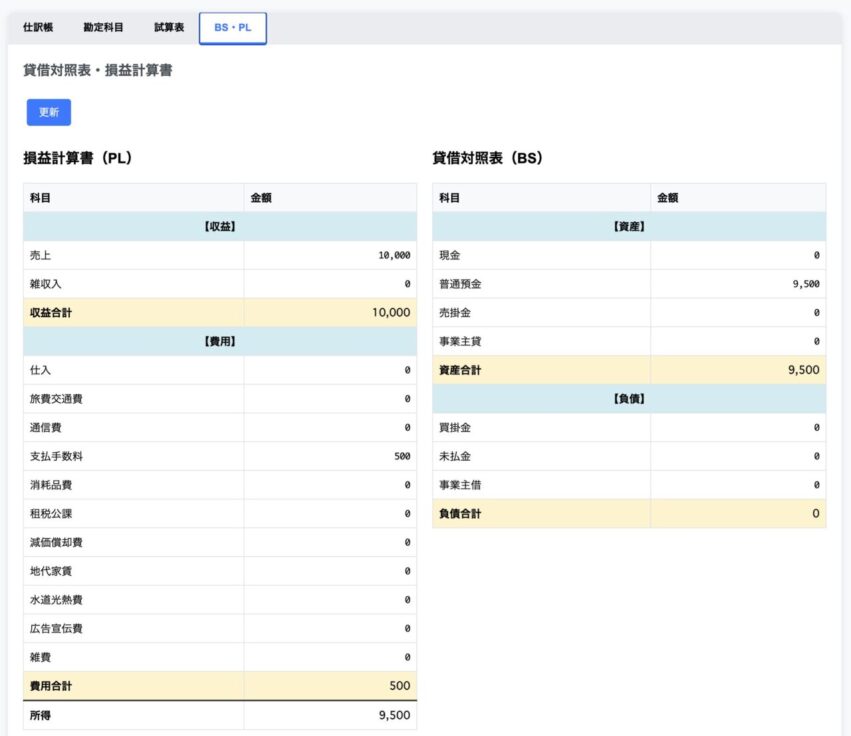851x736 pixels.
Task: Click the 10,000 amount in the 収益合計 row
Action: [391, 313]
